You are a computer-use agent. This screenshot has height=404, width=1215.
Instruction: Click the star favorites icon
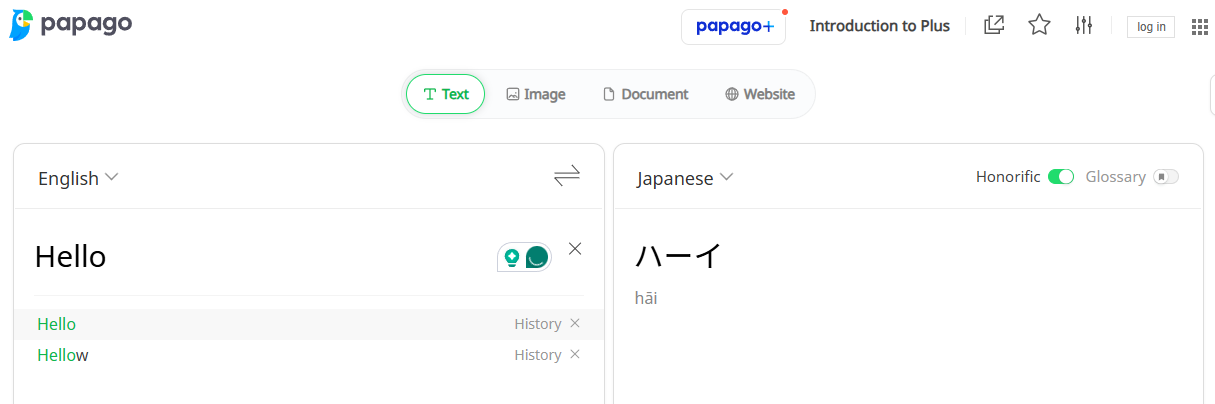1039,25
